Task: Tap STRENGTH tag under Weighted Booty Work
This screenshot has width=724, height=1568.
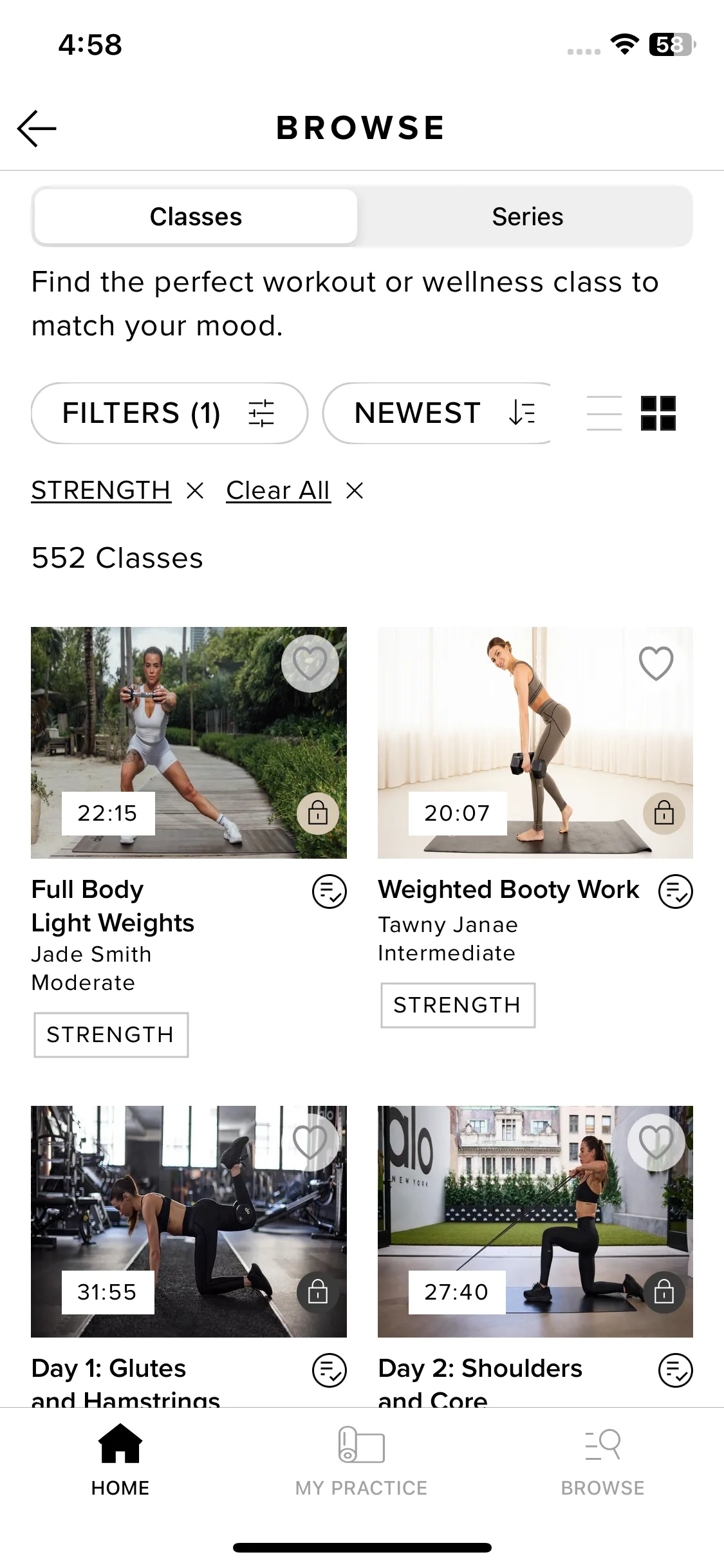Action: point(458,1005)
